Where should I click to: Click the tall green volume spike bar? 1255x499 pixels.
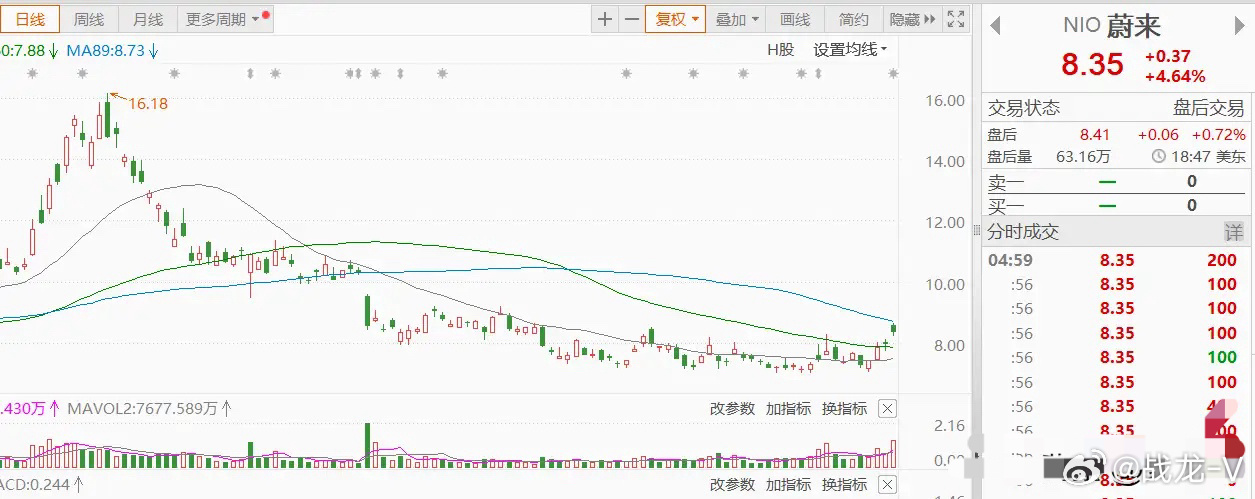[x=367, y=445]
